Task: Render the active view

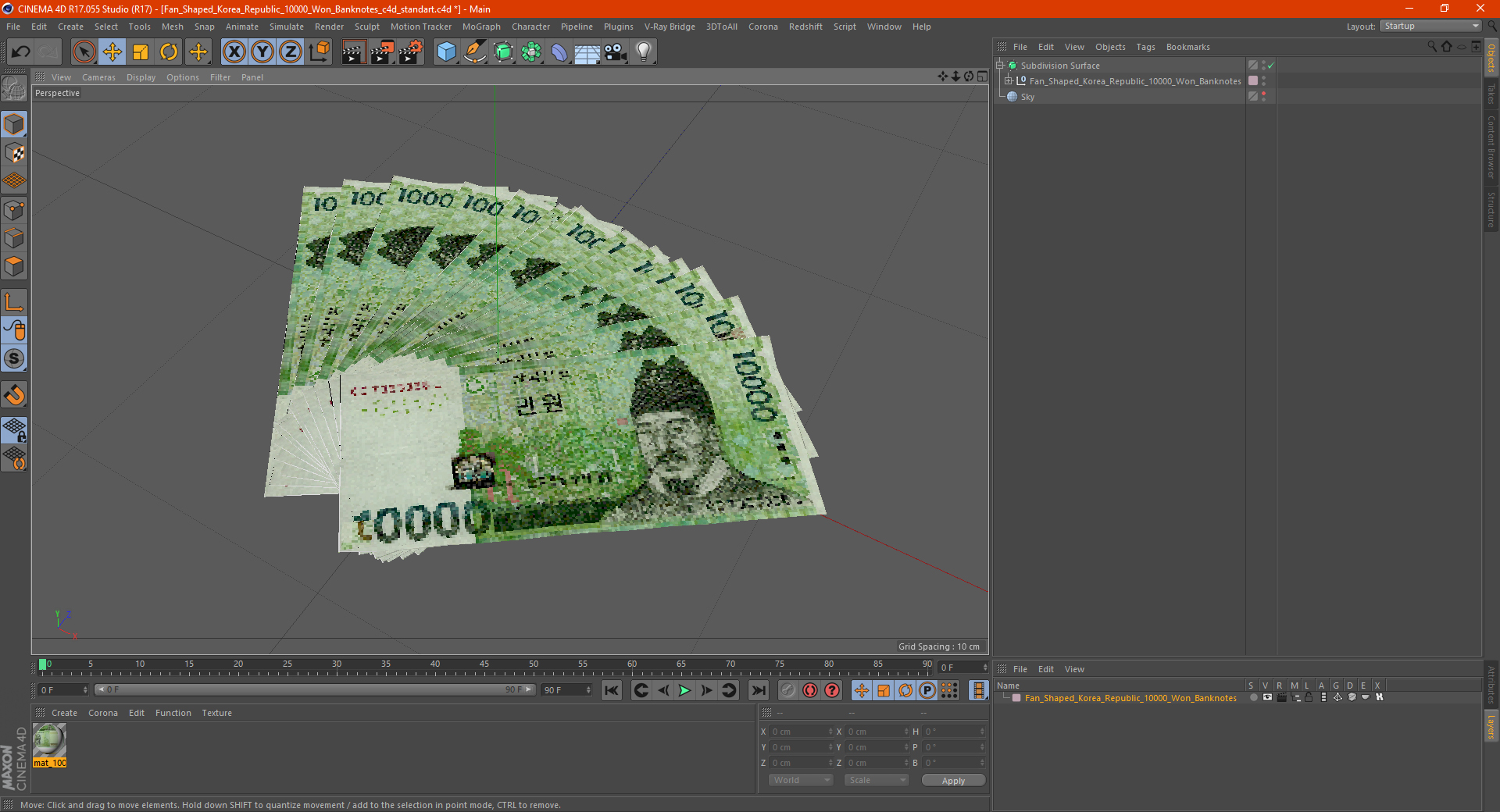Action: coord(353,52)
